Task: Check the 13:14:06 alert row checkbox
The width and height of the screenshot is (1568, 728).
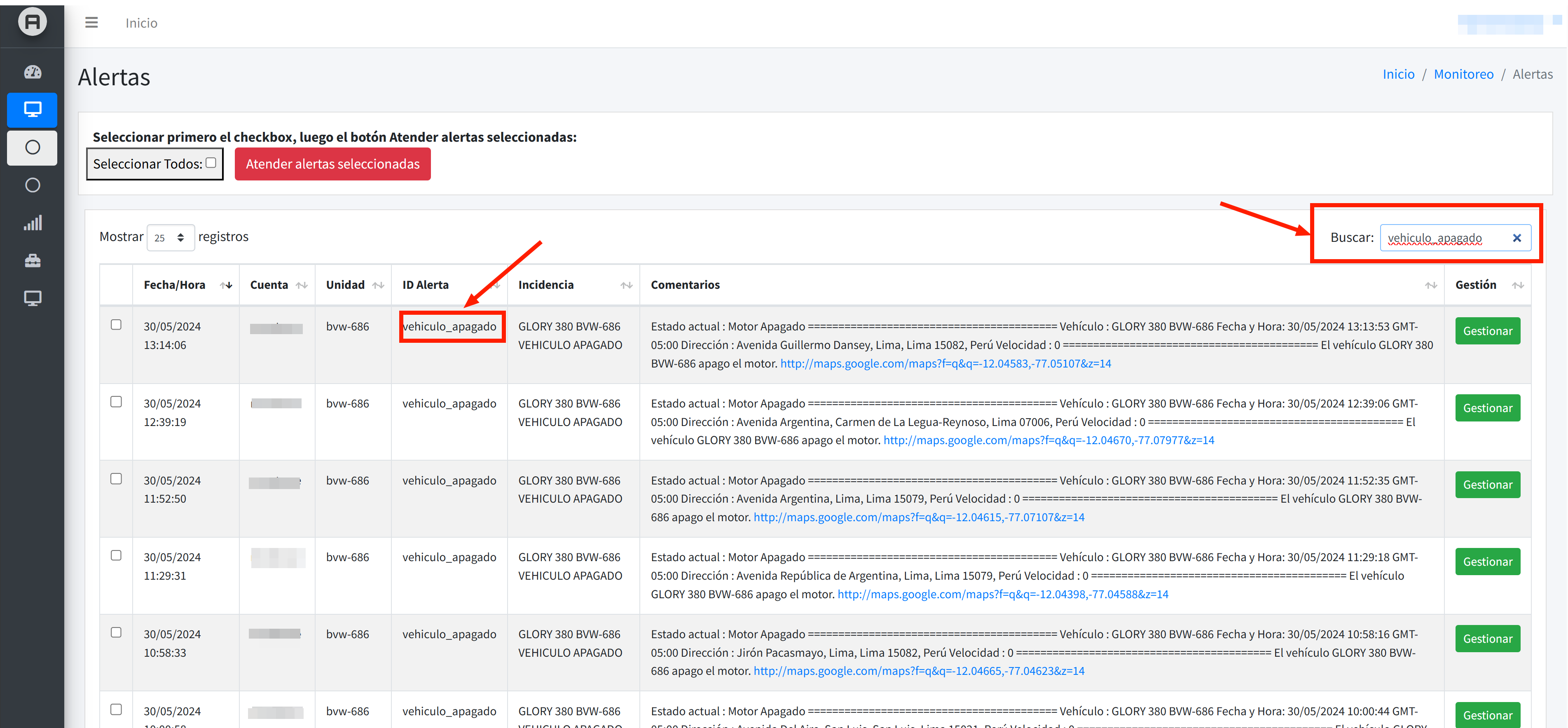Action: tap(116, 325)
